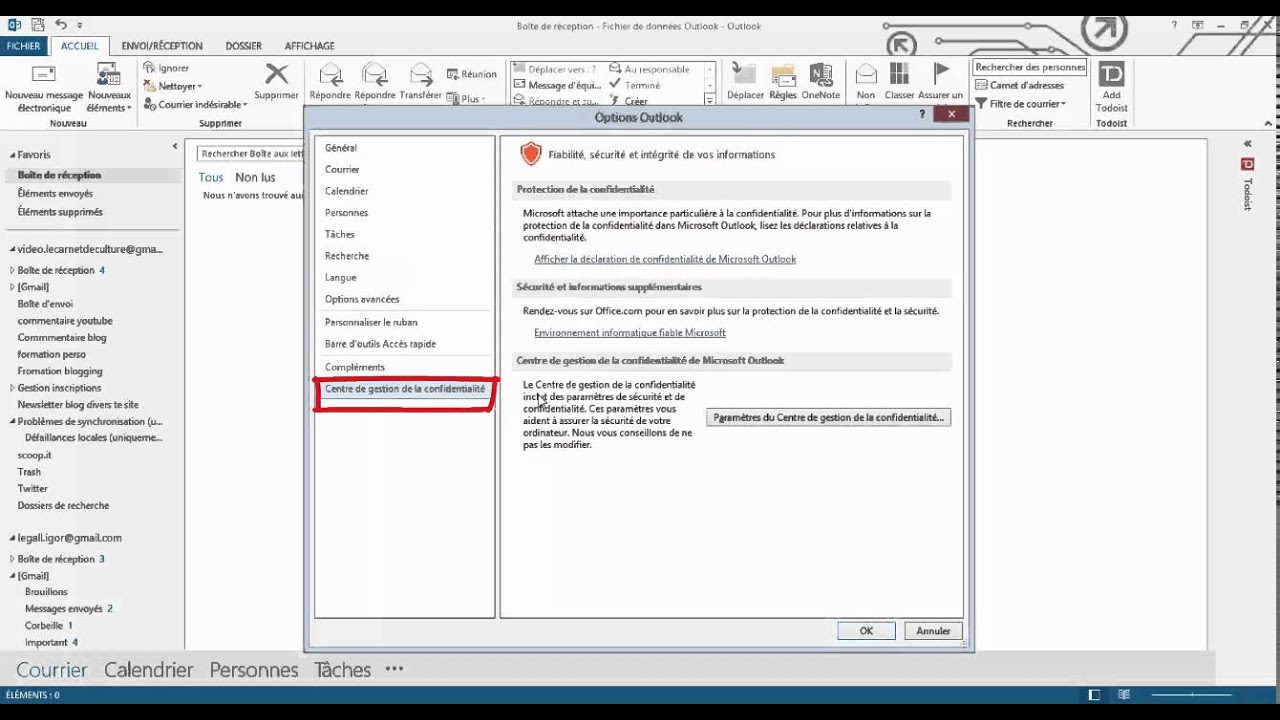Click the Règles icon
Viewport: 1280px width, 720px height.
click(783, 75)
